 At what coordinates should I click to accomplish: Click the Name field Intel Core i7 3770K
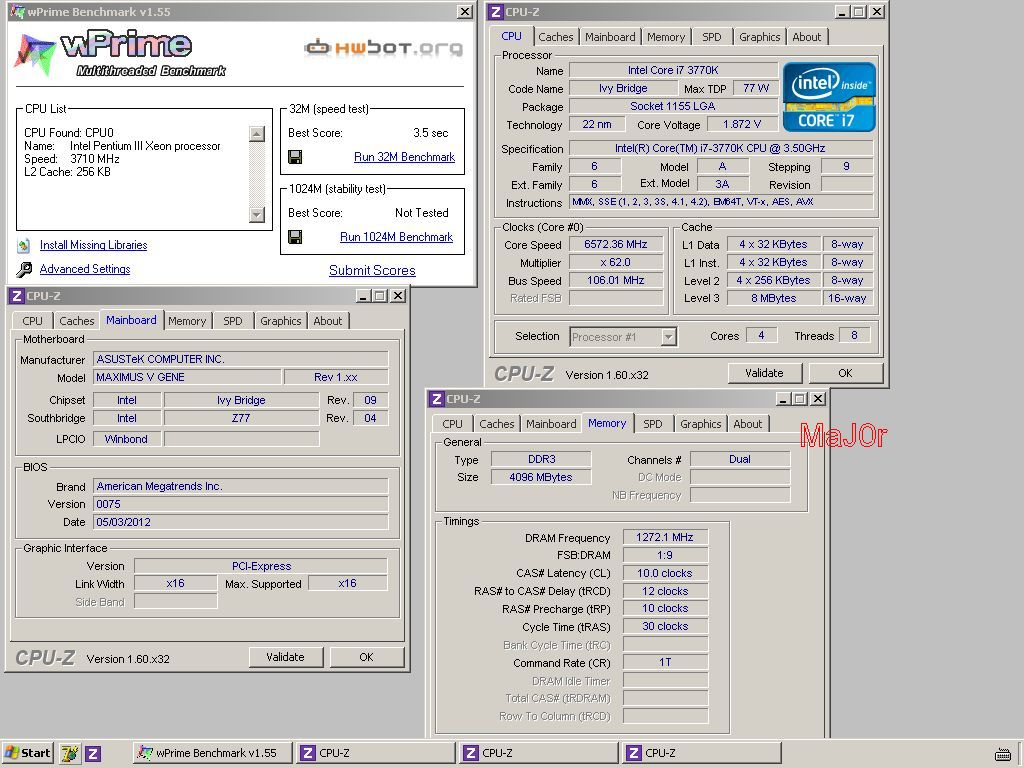click(x=673, y=70)
